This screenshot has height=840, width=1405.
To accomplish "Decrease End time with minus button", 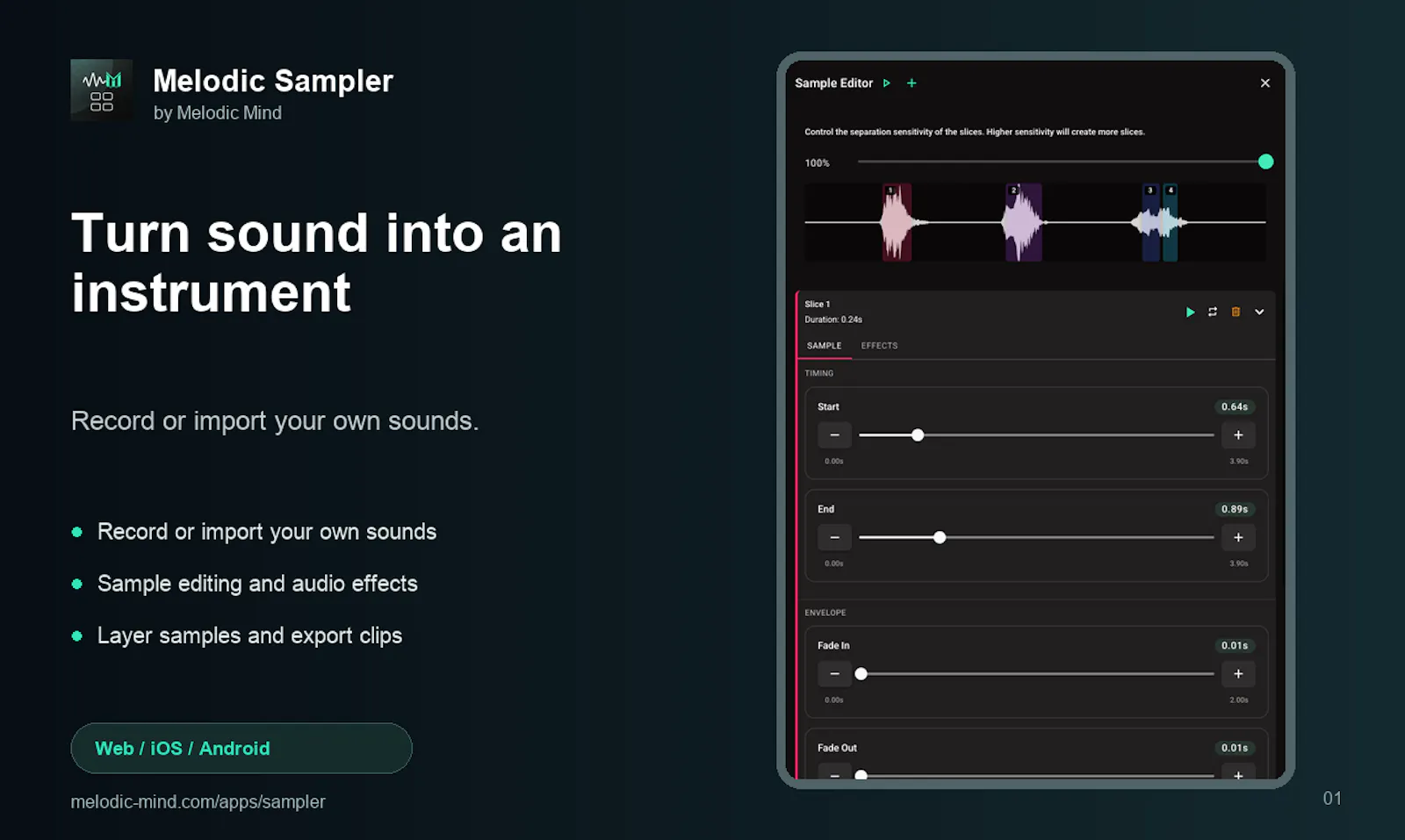I will pos(834,537).
